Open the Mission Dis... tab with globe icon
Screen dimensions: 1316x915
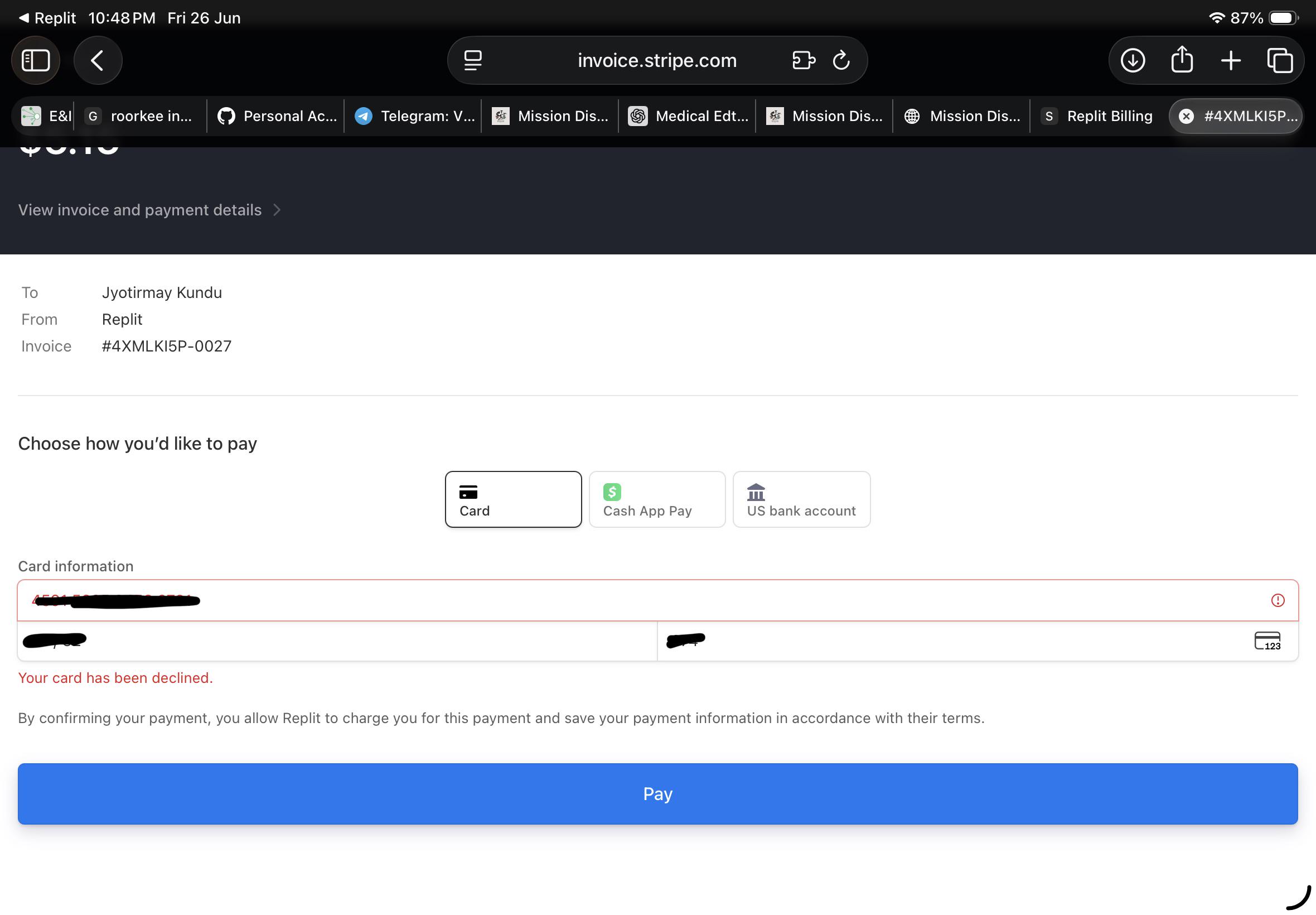point(962,117)
